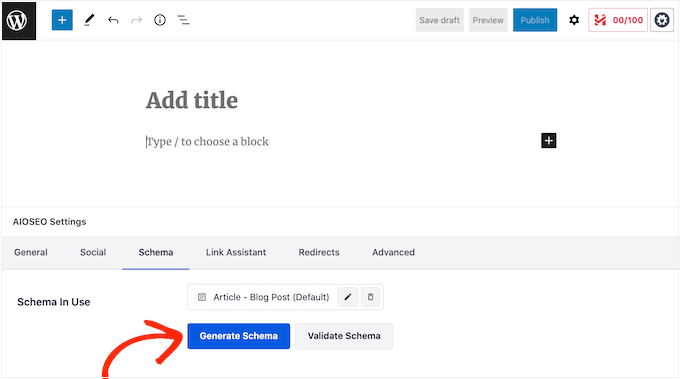This screenshot has height=379, width=680.
Task: Open the WordPress logo menu
Action: coord(19,20)
